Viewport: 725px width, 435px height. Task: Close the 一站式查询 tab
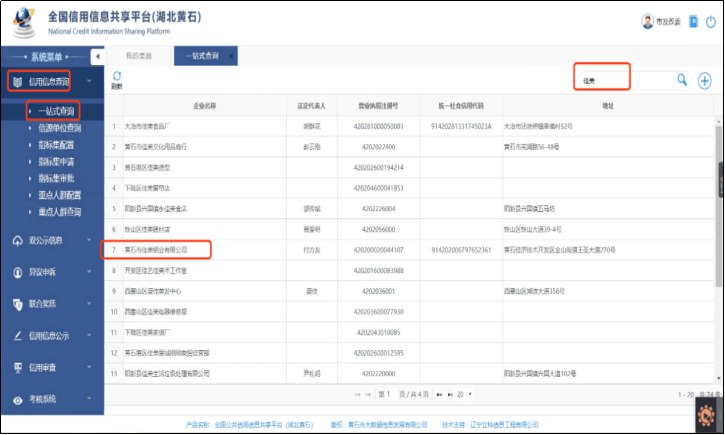click(x=231, y=56)
